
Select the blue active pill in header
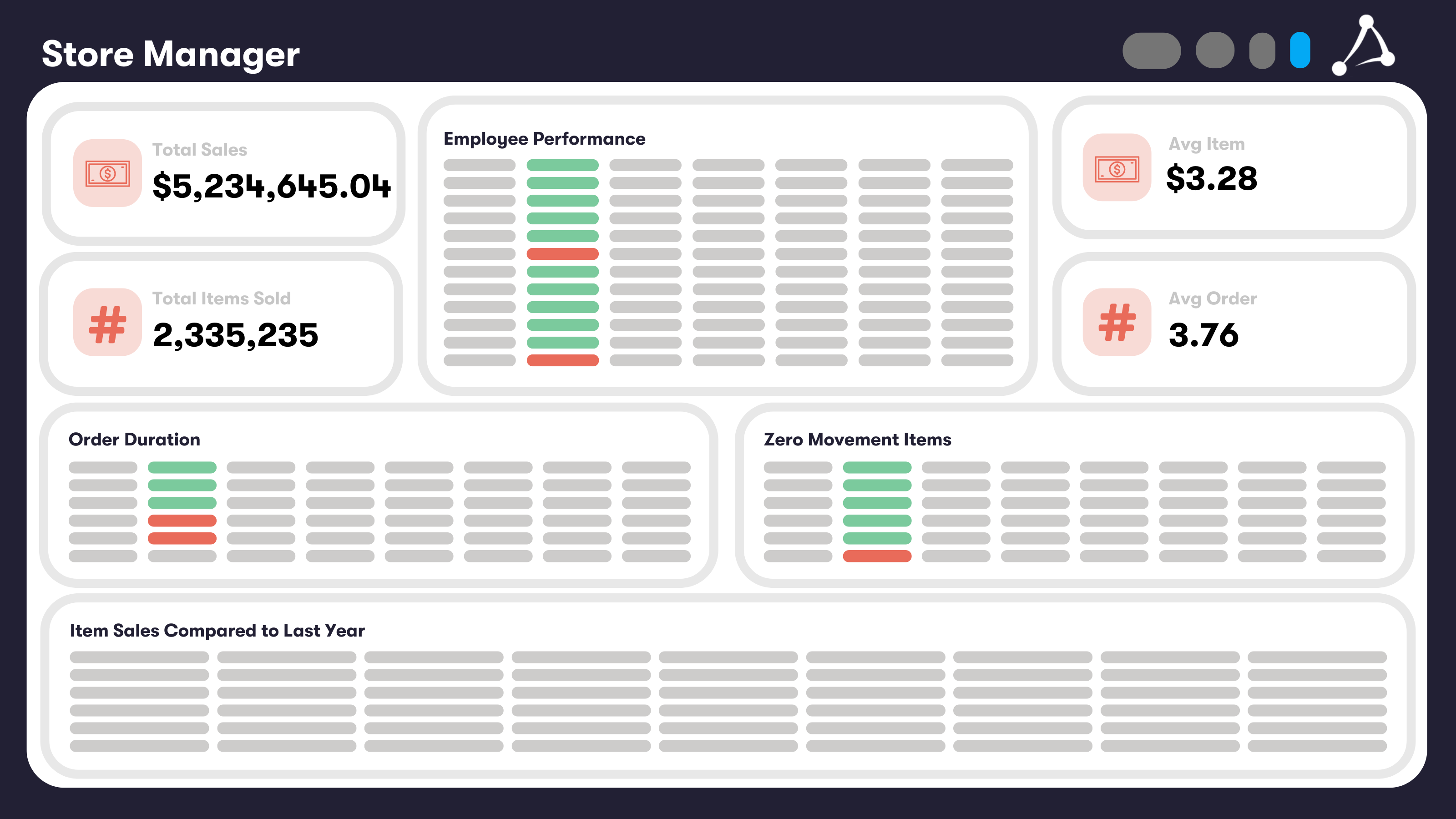click(1300, 51)
